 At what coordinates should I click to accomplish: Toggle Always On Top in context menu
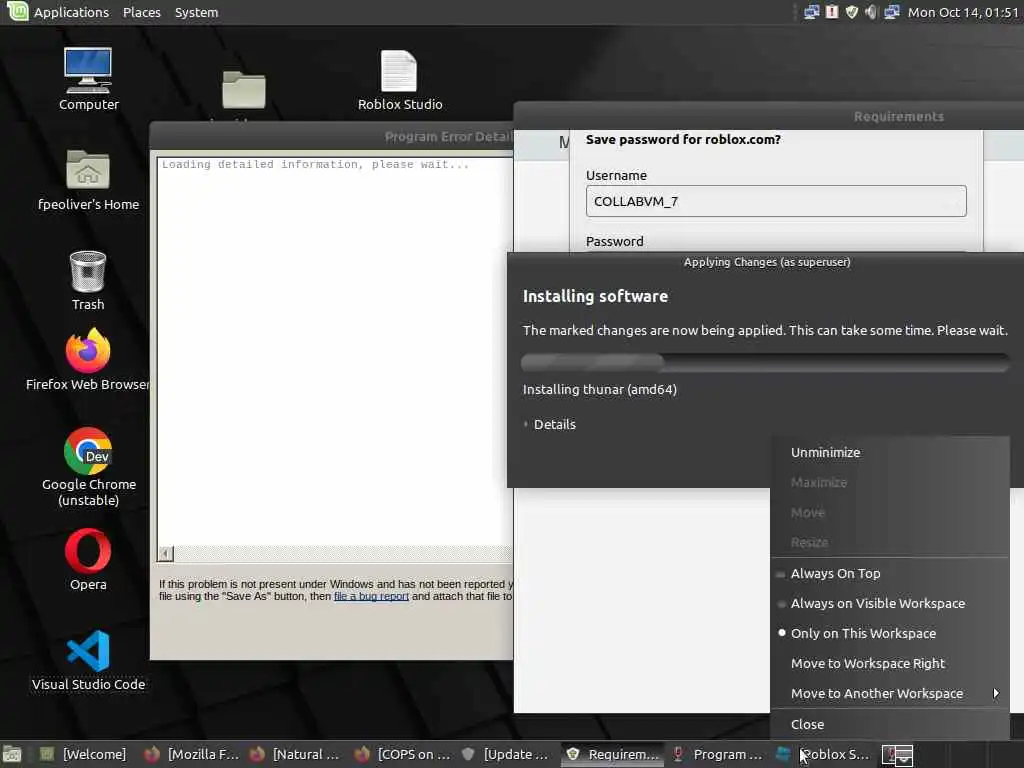tap(890, 573)
